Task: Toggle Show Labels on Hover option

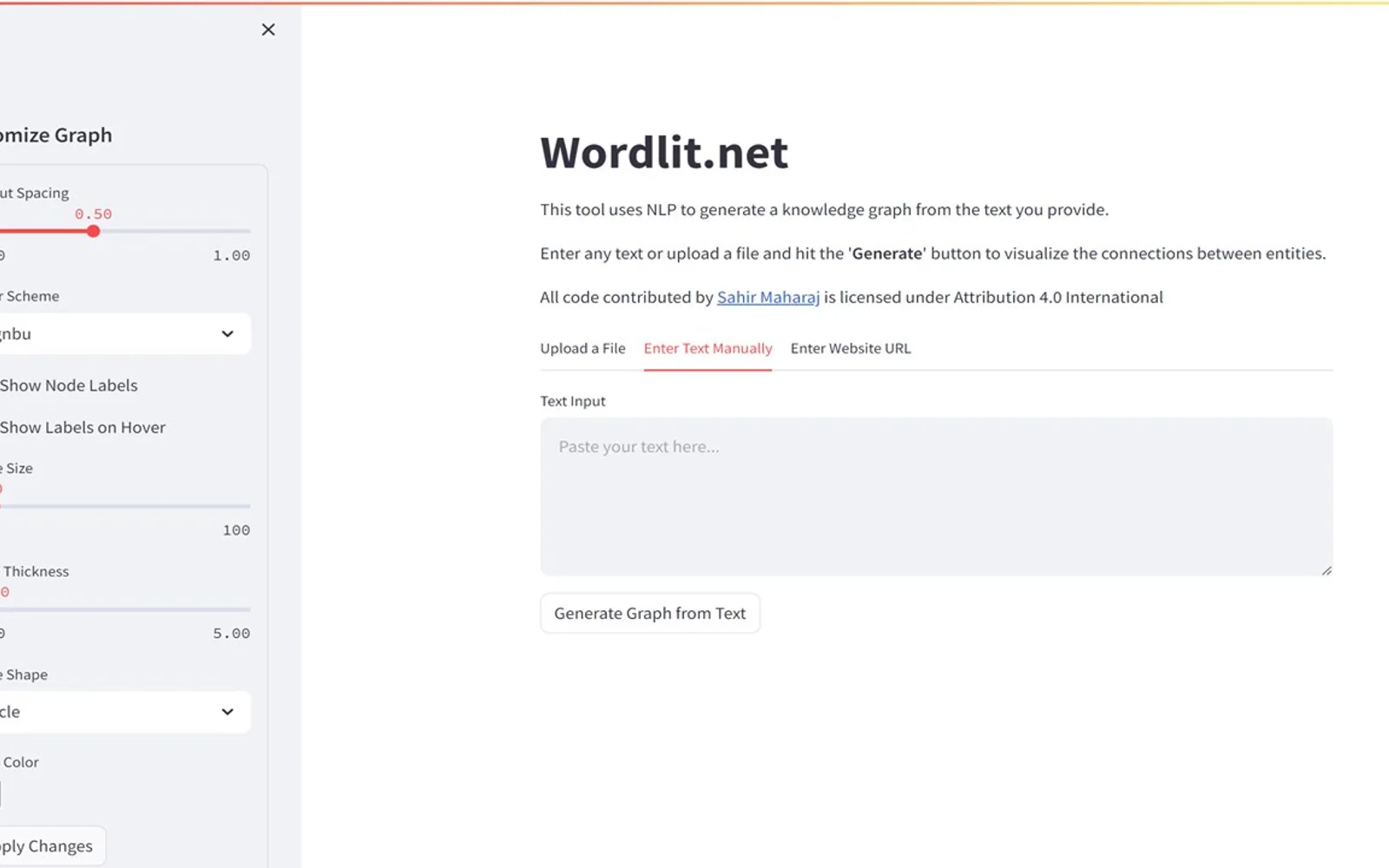Action: coord(82,427)
